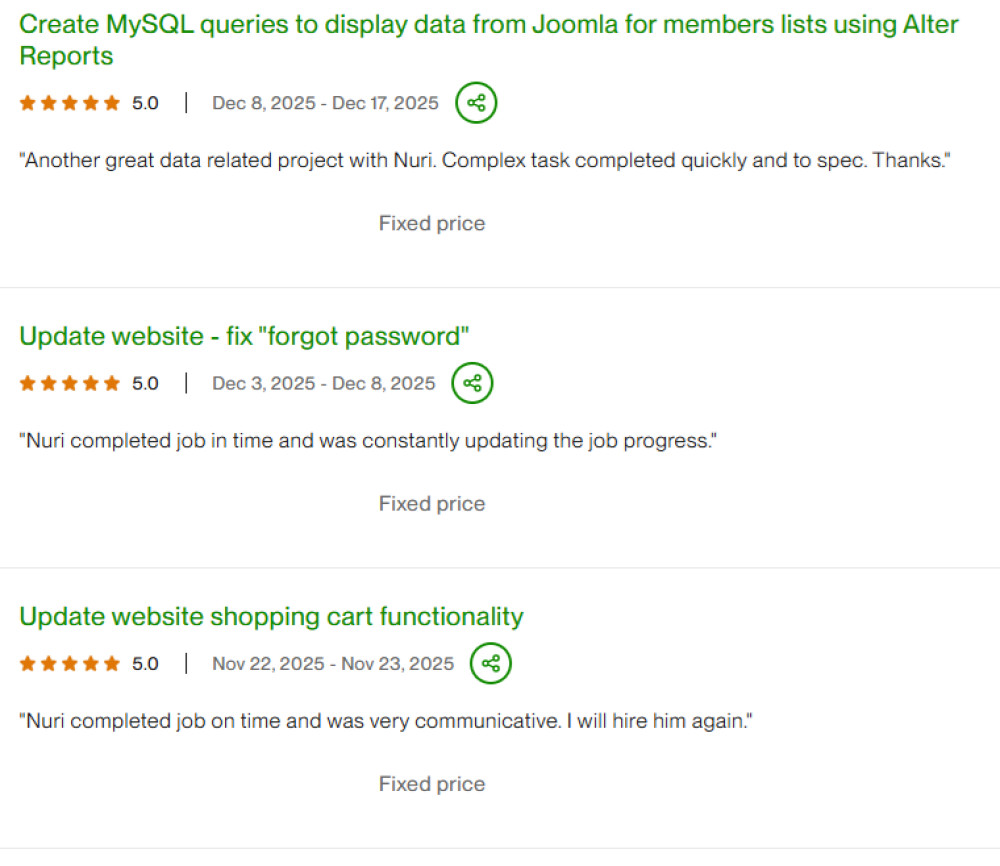Click "Fixed price" under the shopping cart job
This screenshot has width=1000, height=866.
coord(432,784)
